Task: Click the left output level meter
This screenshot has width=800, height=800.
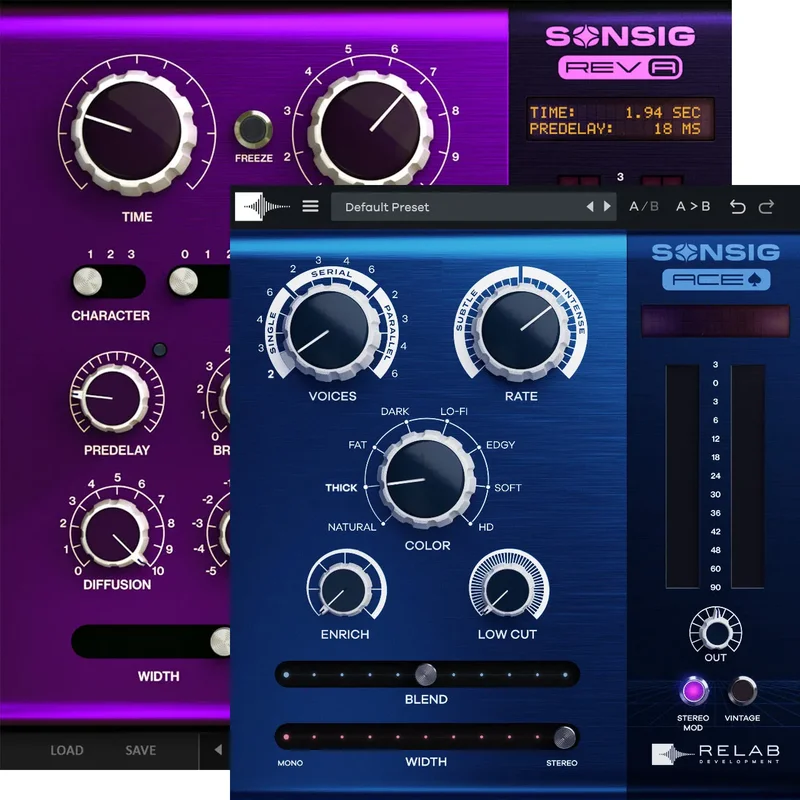Action: (x=682, y=476)
